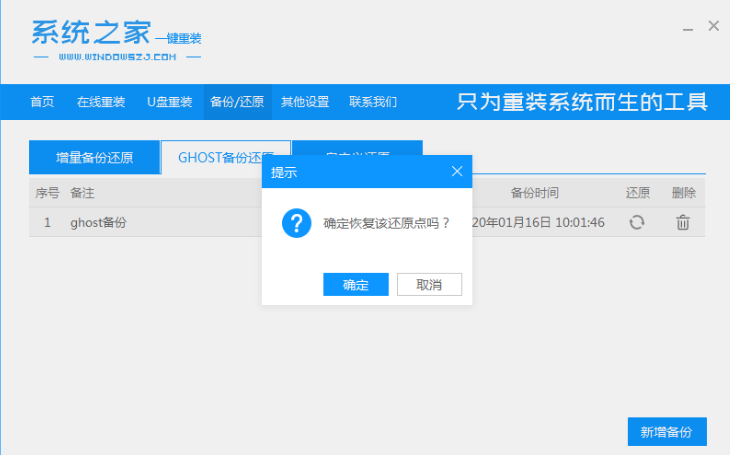The width and height of the screenshot is (730, 455).
Task: Click the restore icon for ghost备份 row
Action: click(x=637, y=222)
